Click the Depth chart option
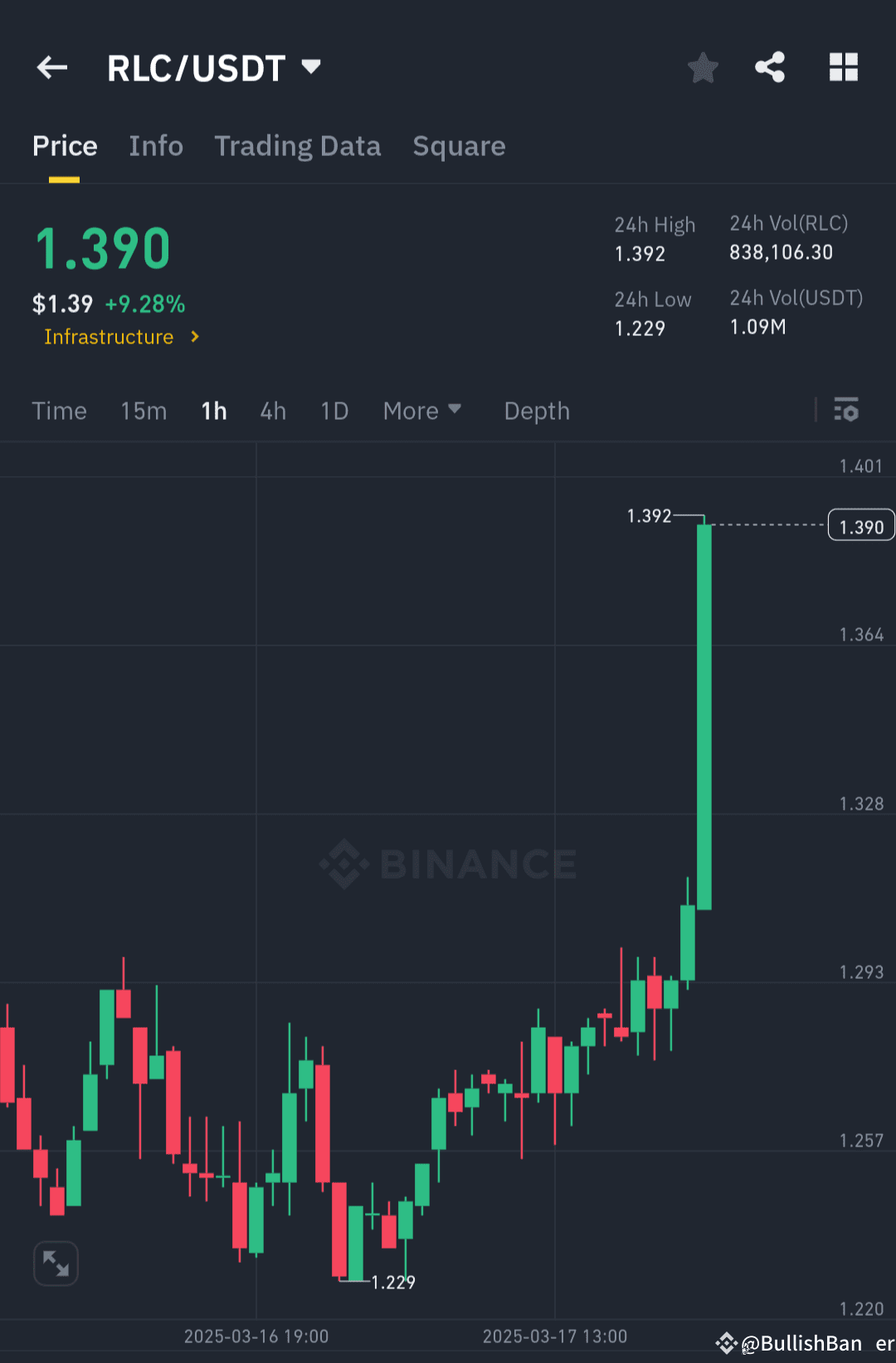The width and height of the screenshot is (896, 1363). pos(536,411)
